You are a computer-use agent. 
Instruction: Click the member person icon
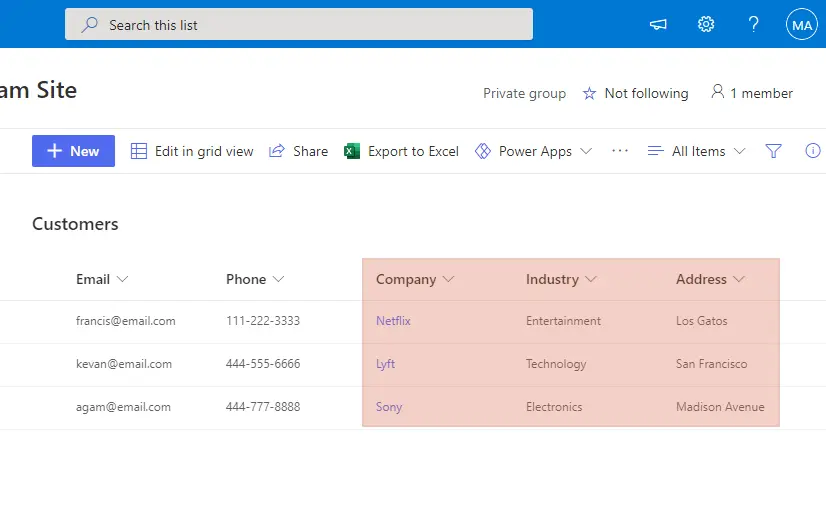pyautogui.click(x=717, y=92)
